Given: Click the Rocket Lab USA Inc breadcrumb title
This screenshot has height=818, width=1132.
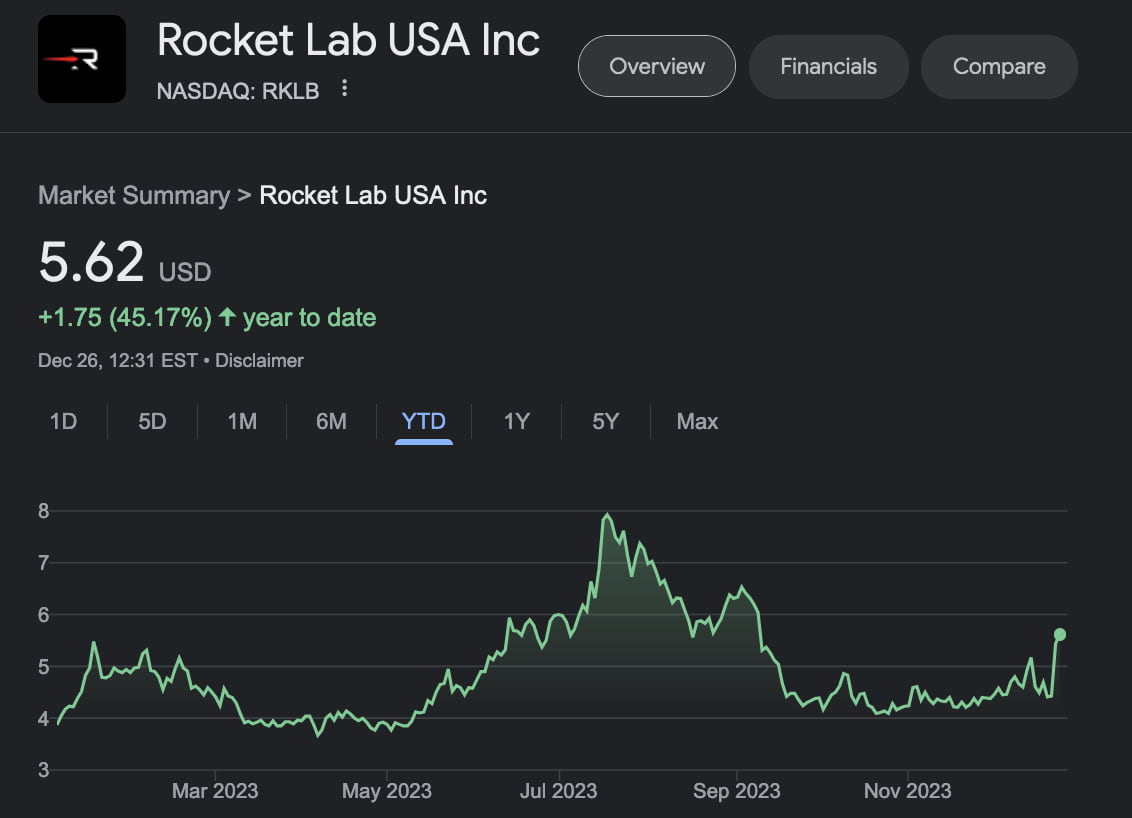Looking at the screenshot, I should [372, 195].
